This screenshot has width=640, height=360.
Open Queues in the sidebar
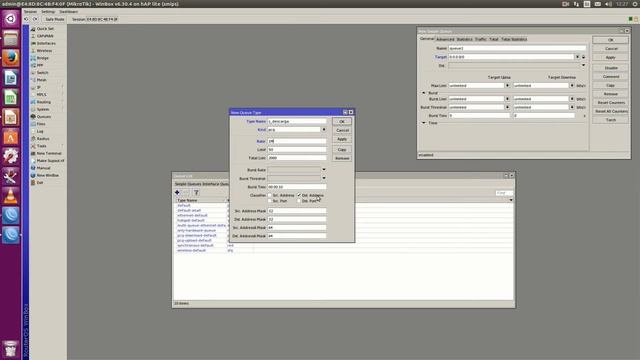point(44,117)
